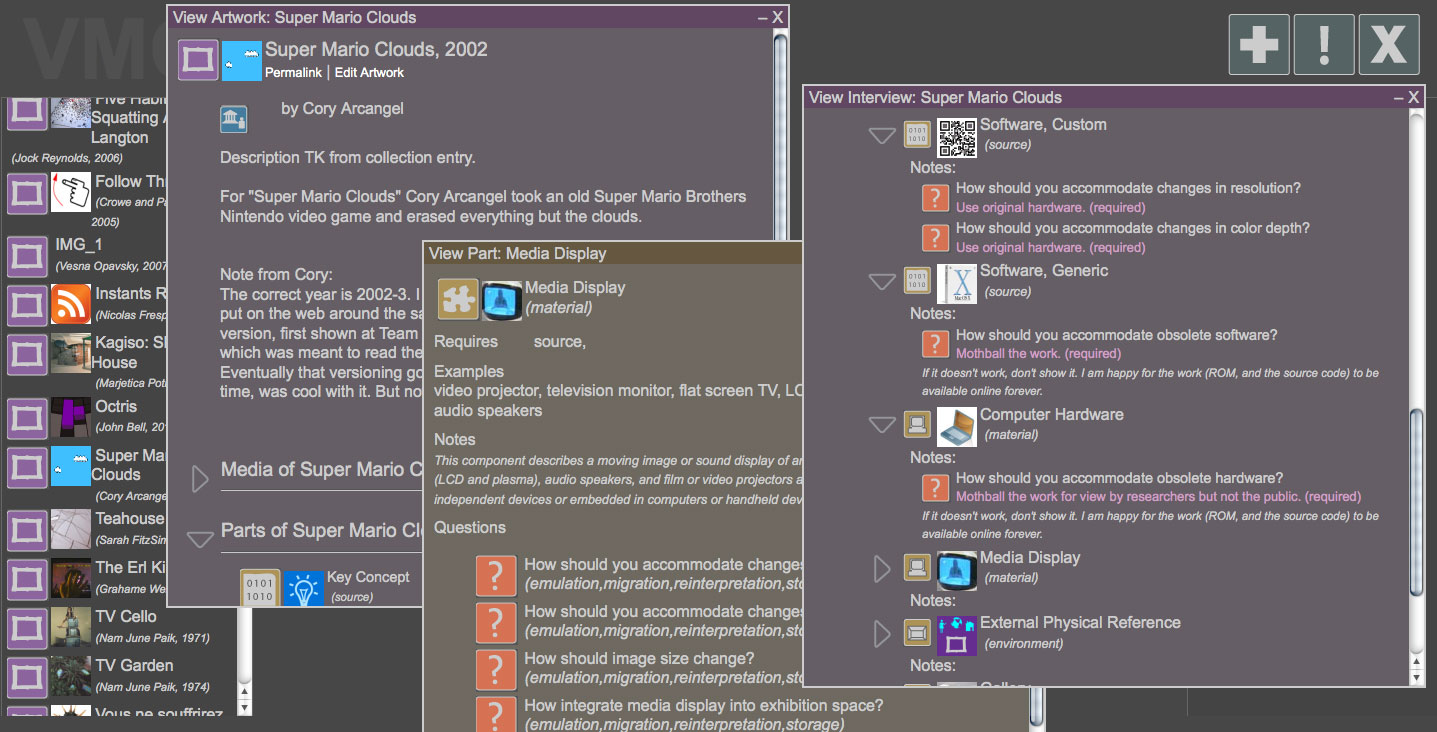Viewport: 1437px width, 732px height.
Task: Click 'Mothball the work. (required)' answer
Action: click(1038, 353)
